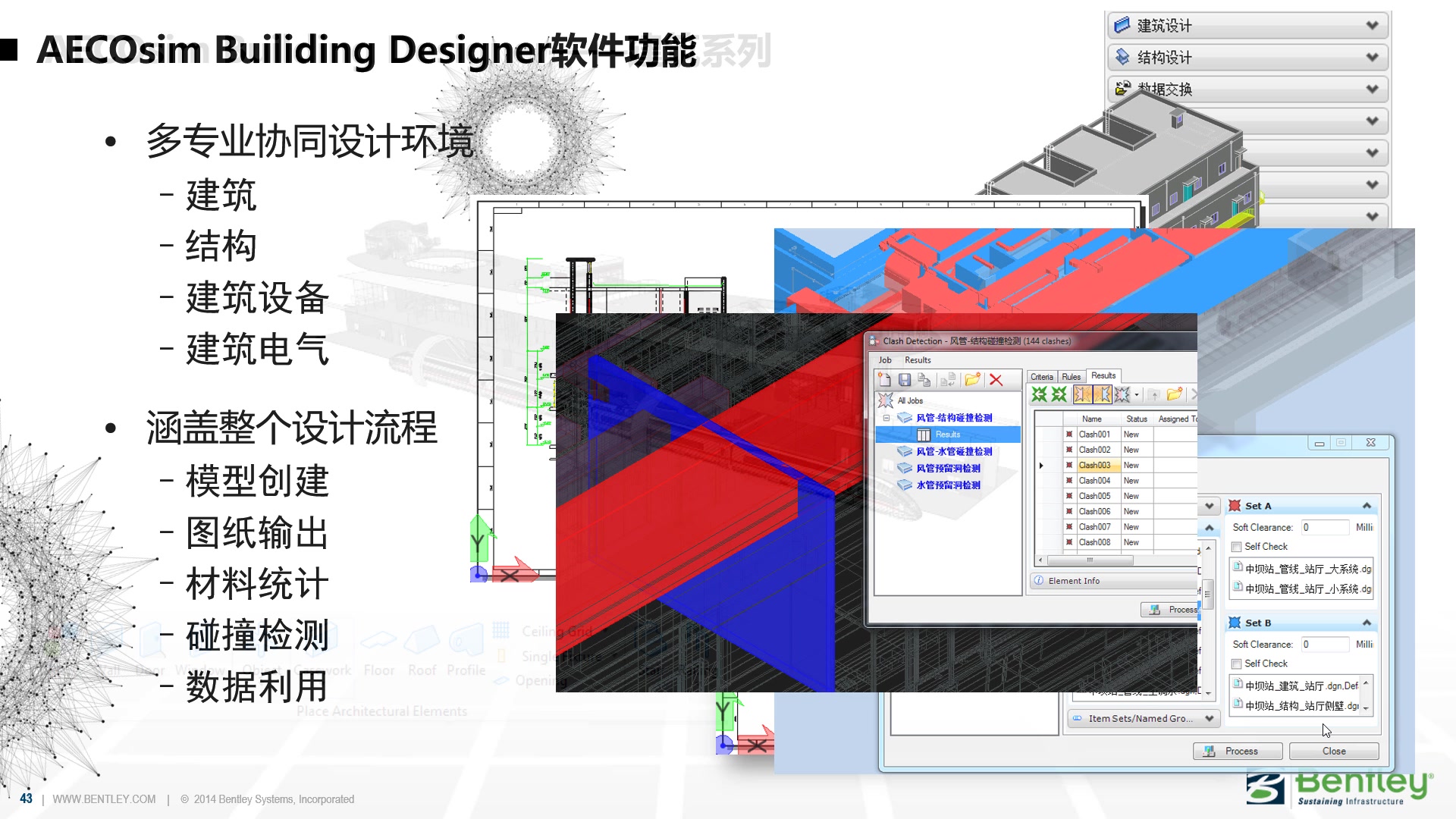Click Open folder icon in the jobs toolbar

point(973,379)
